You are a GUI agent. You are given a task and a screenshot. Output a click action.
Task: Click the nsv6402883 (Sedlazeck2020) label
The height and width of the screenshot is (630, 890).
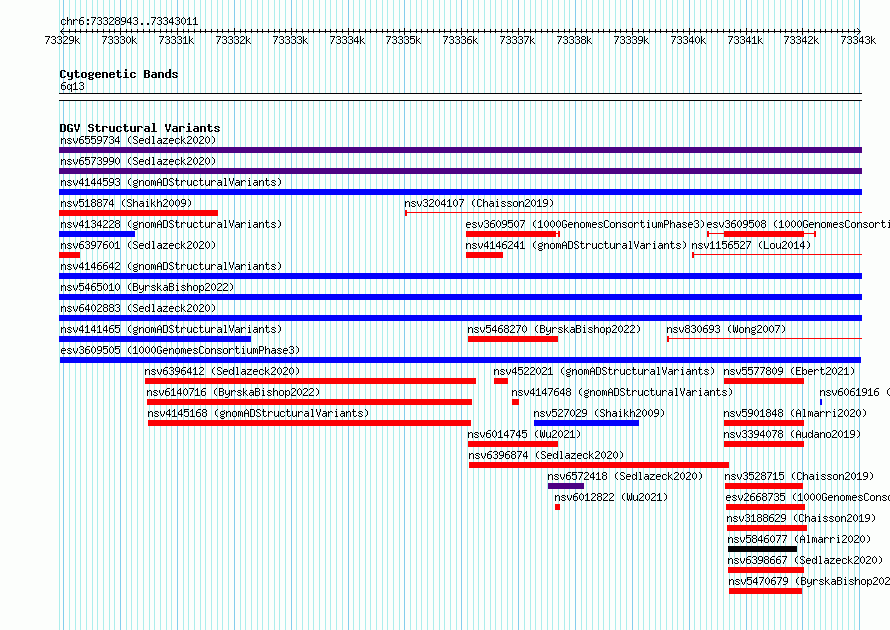point(138,308)
